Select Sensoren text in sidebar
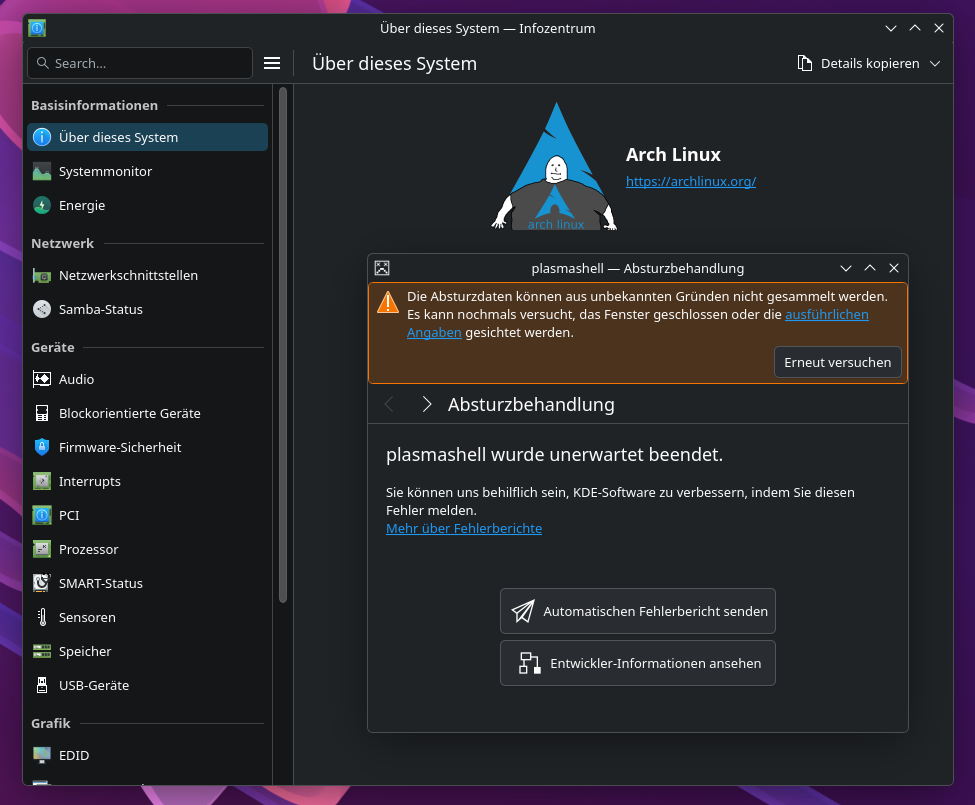 pos(87,617)
